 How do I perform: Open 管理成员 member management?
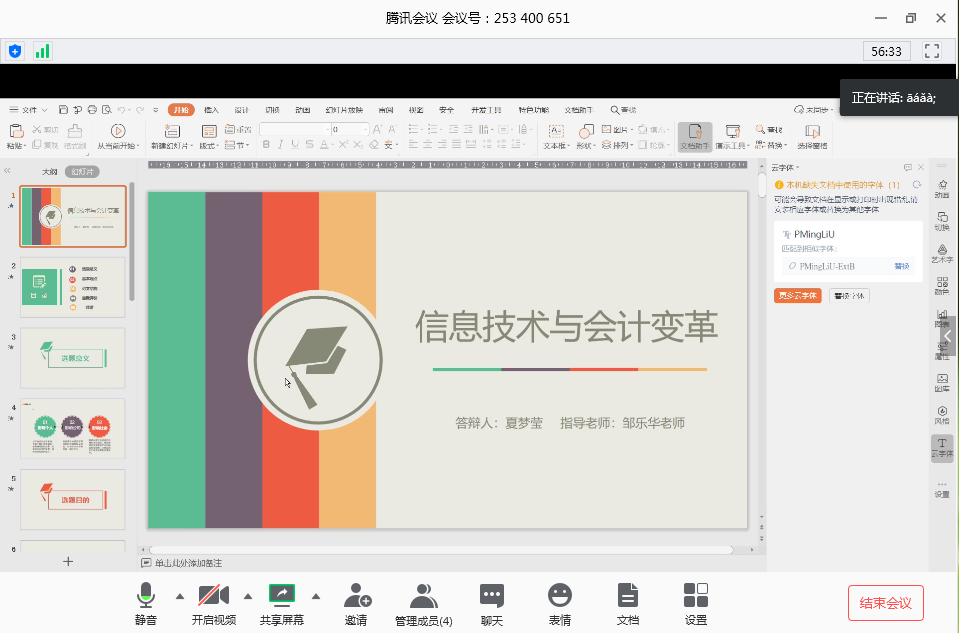(x=423, y=603)
